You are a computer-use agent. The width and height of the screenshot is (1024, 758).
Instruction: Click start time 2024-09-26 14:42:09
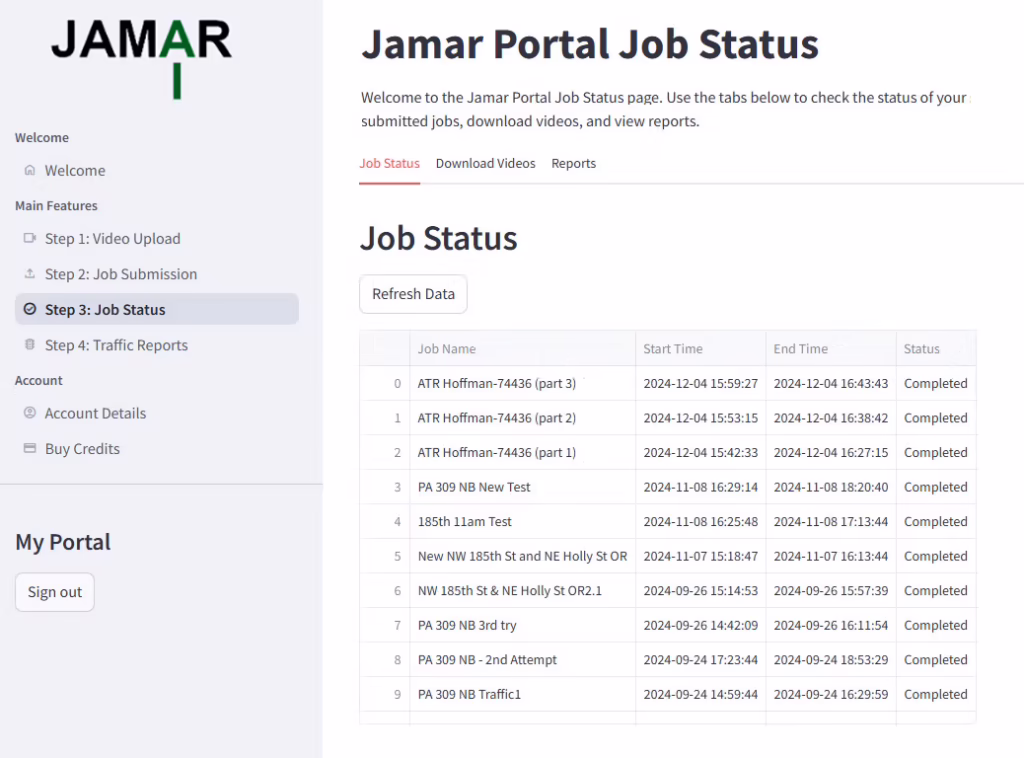701,625
